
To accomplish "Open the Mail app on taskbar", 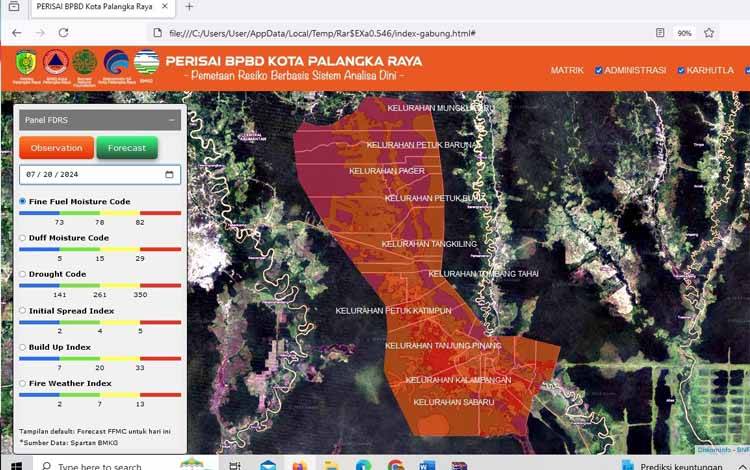I will [268, 466].
